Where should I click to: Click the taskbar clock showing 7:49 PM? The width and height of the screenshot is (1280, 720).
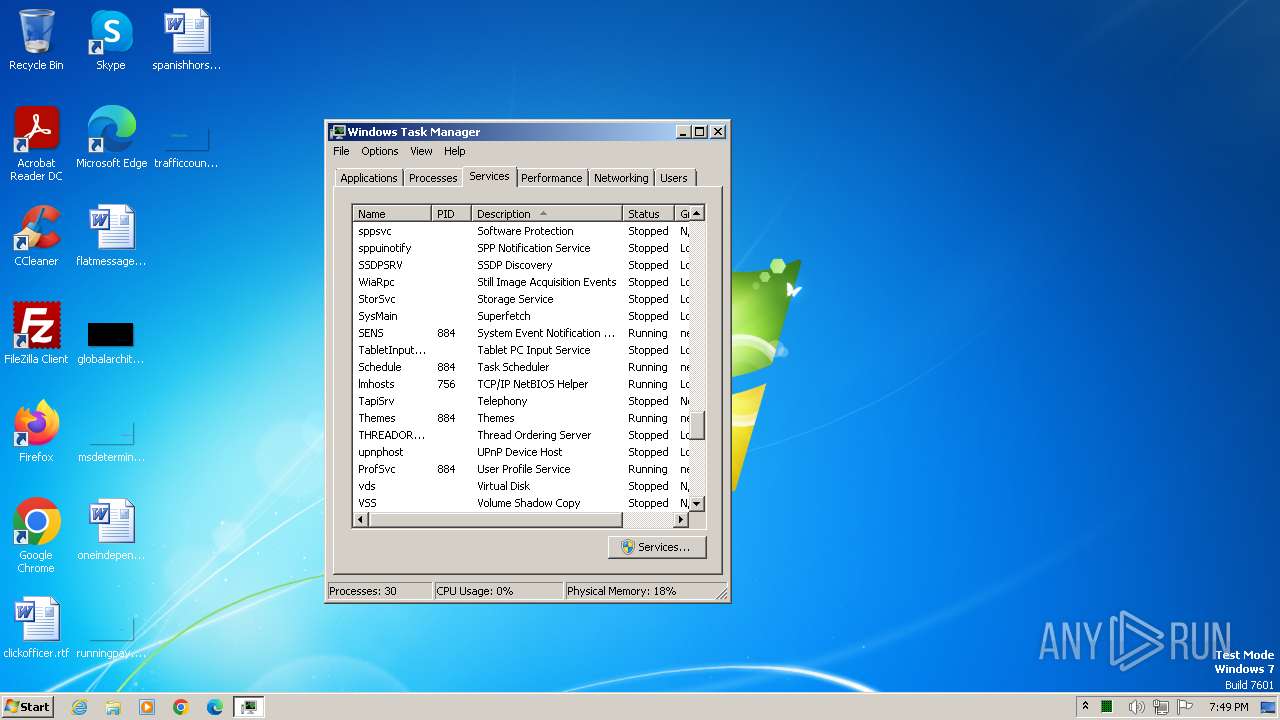(x=1228, y=707)
